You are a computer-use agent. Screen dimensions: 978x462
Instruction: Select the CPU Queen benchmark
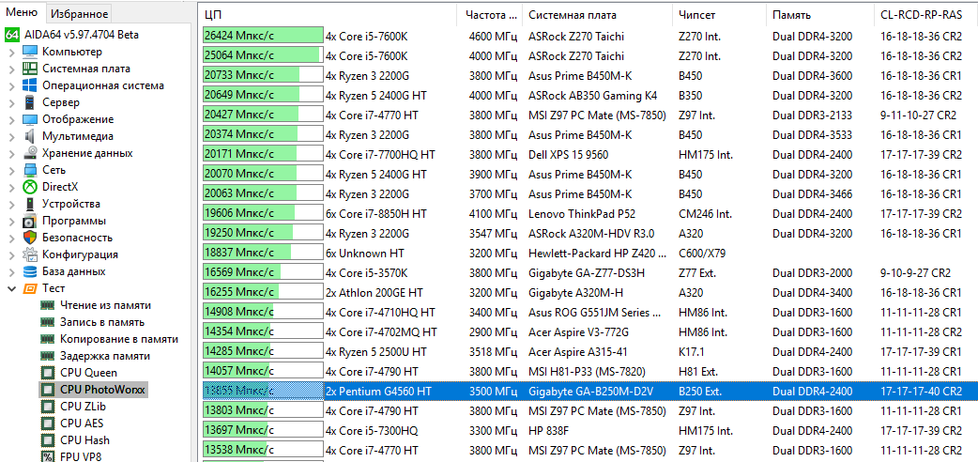88,373
